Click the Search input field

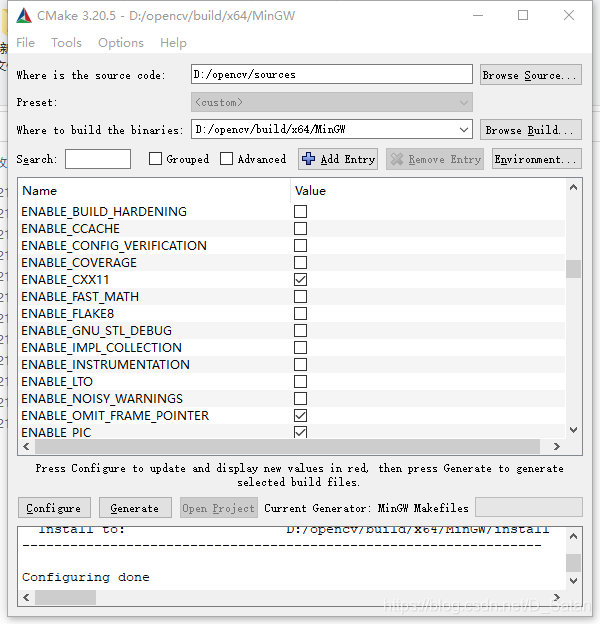click(x=98, y=159)
